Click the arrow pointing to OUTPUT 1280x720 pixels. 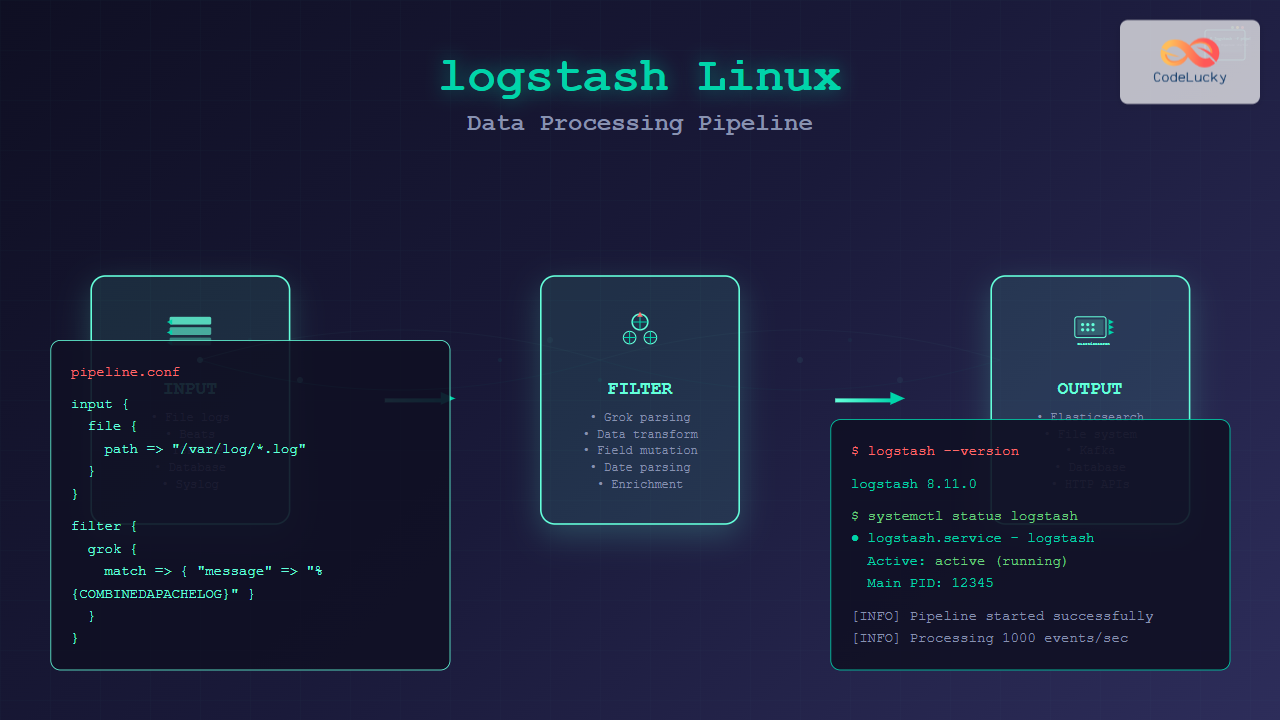tap(869, 399)
